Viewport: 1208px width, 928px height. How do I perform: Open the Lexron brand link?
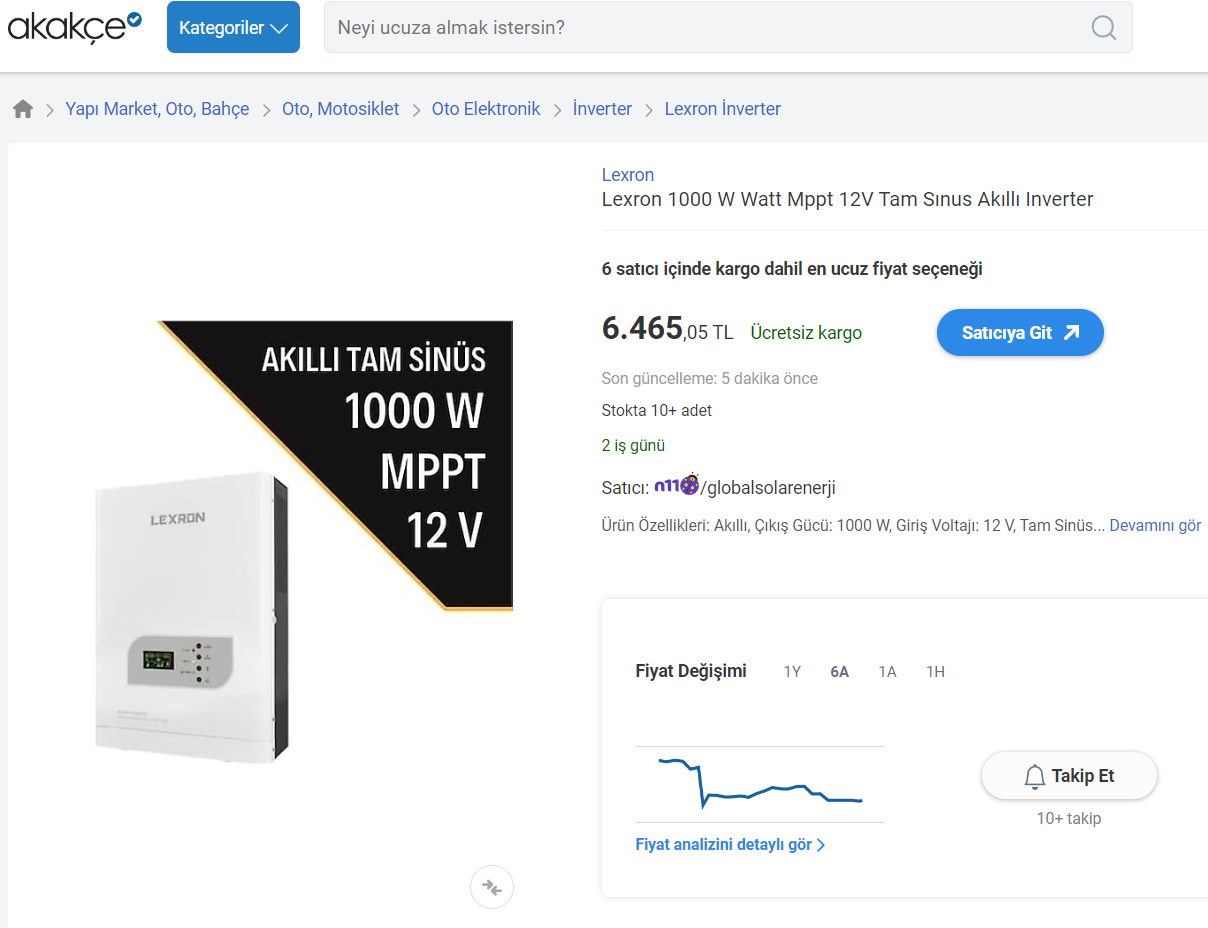tap(628, 175)
